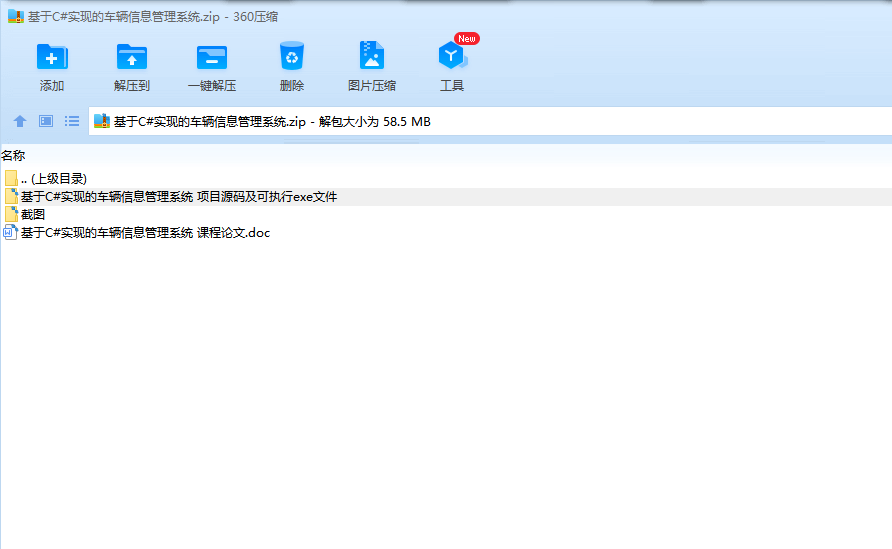
Task: Click the 删除 (Delete) trash icon
Action: pos(292,56)
